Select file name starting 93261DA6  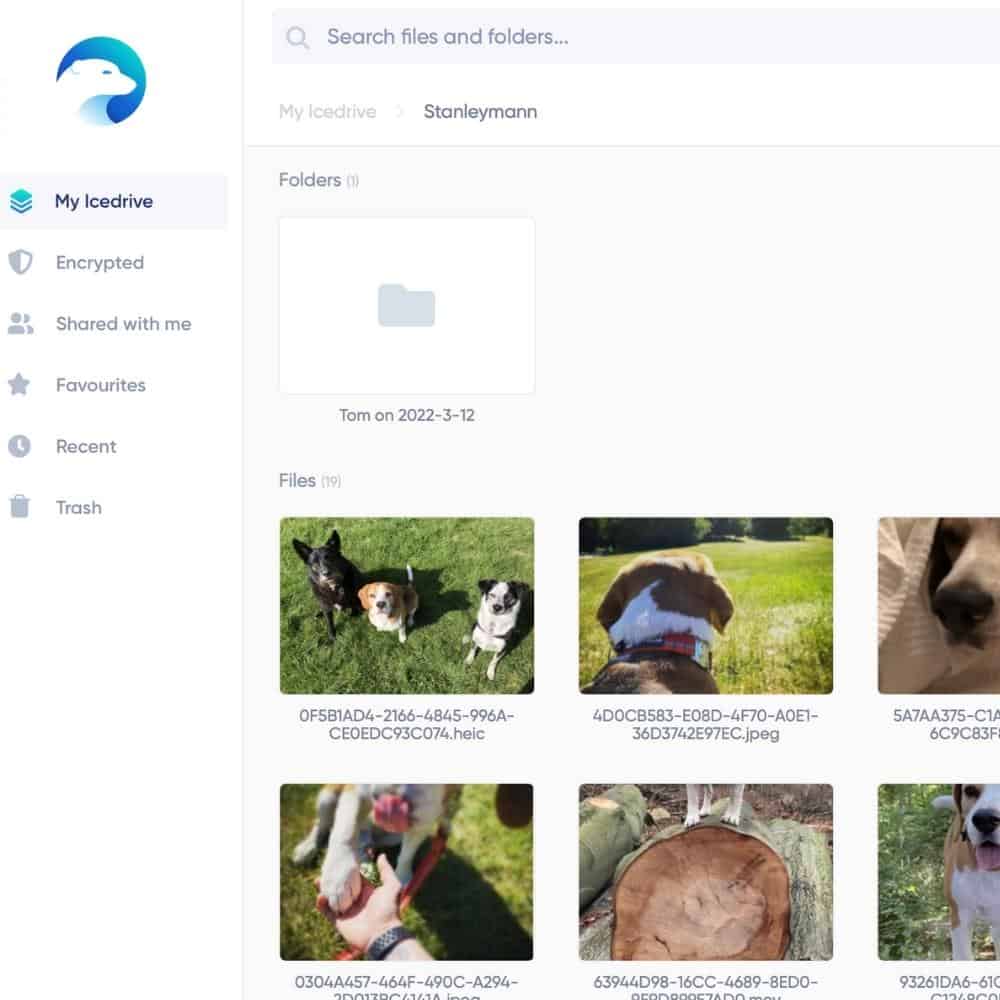[x=950, y=987]
